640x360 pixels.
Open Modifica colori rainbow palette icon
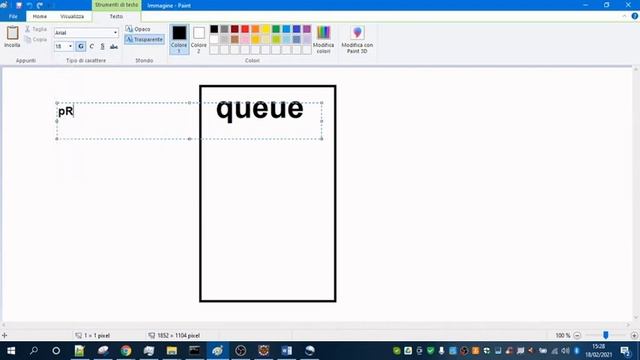pos(323,33)
